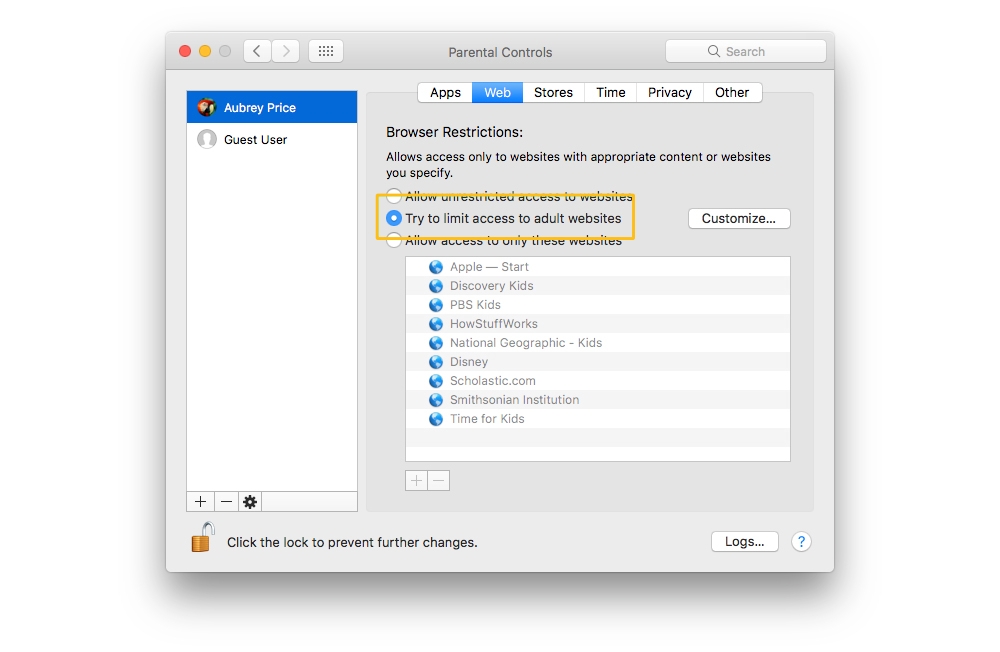Select Allow unrestricted access to websites
This screenshot has height=652, width=1000.
coord(394,195)
